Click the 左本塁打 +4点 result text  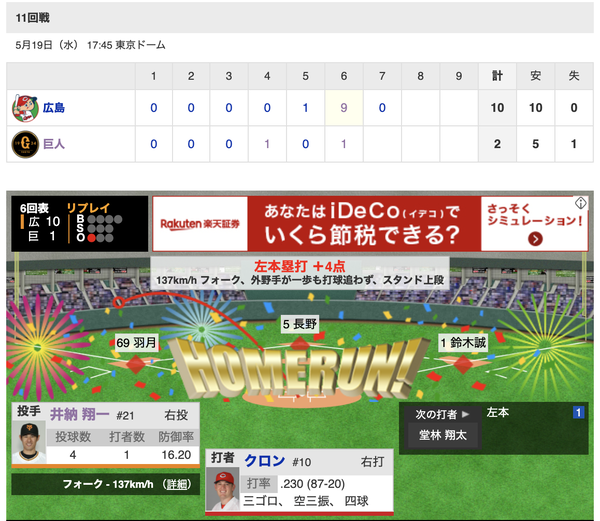point(300,266)
